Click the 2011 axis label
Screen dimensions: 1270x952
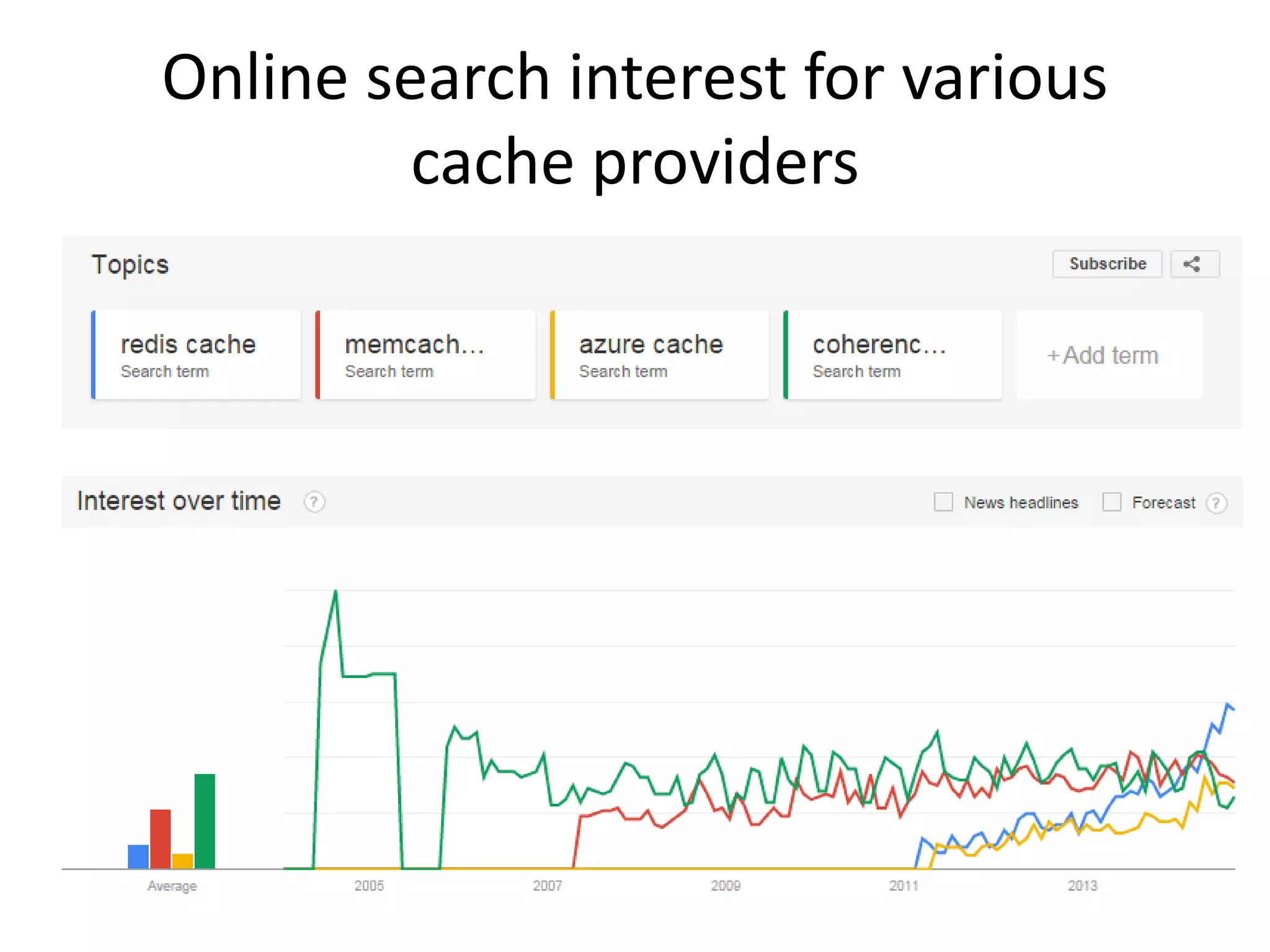tap(904, 886)
